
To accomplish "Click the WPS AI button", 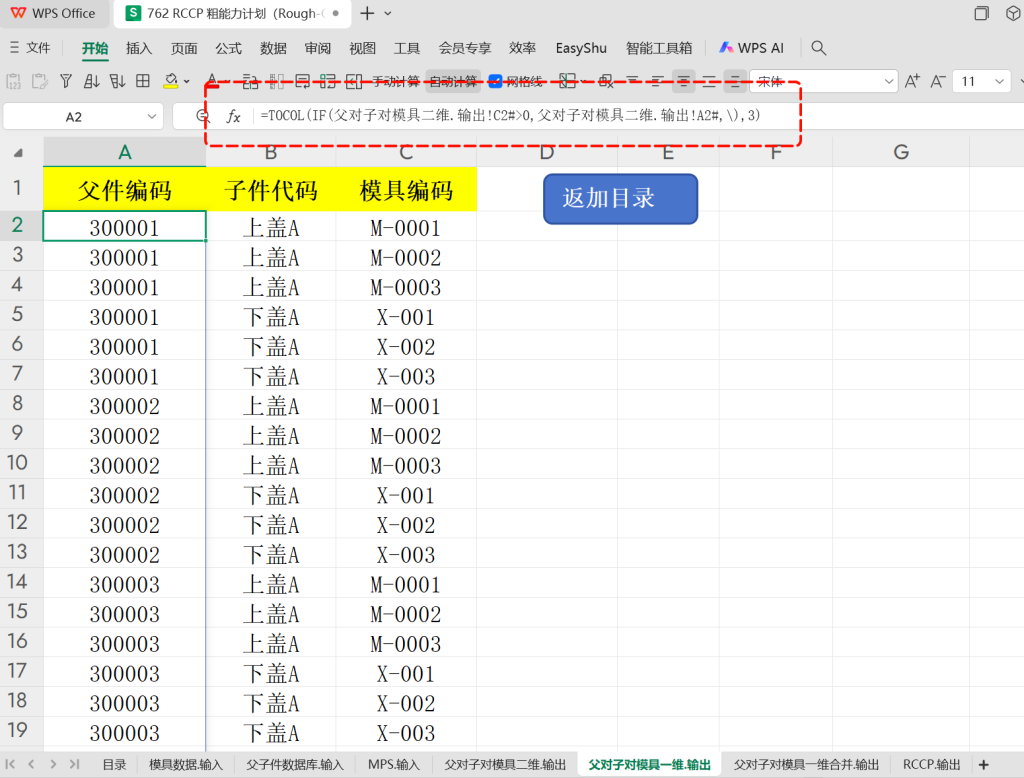I will [751, 48].
